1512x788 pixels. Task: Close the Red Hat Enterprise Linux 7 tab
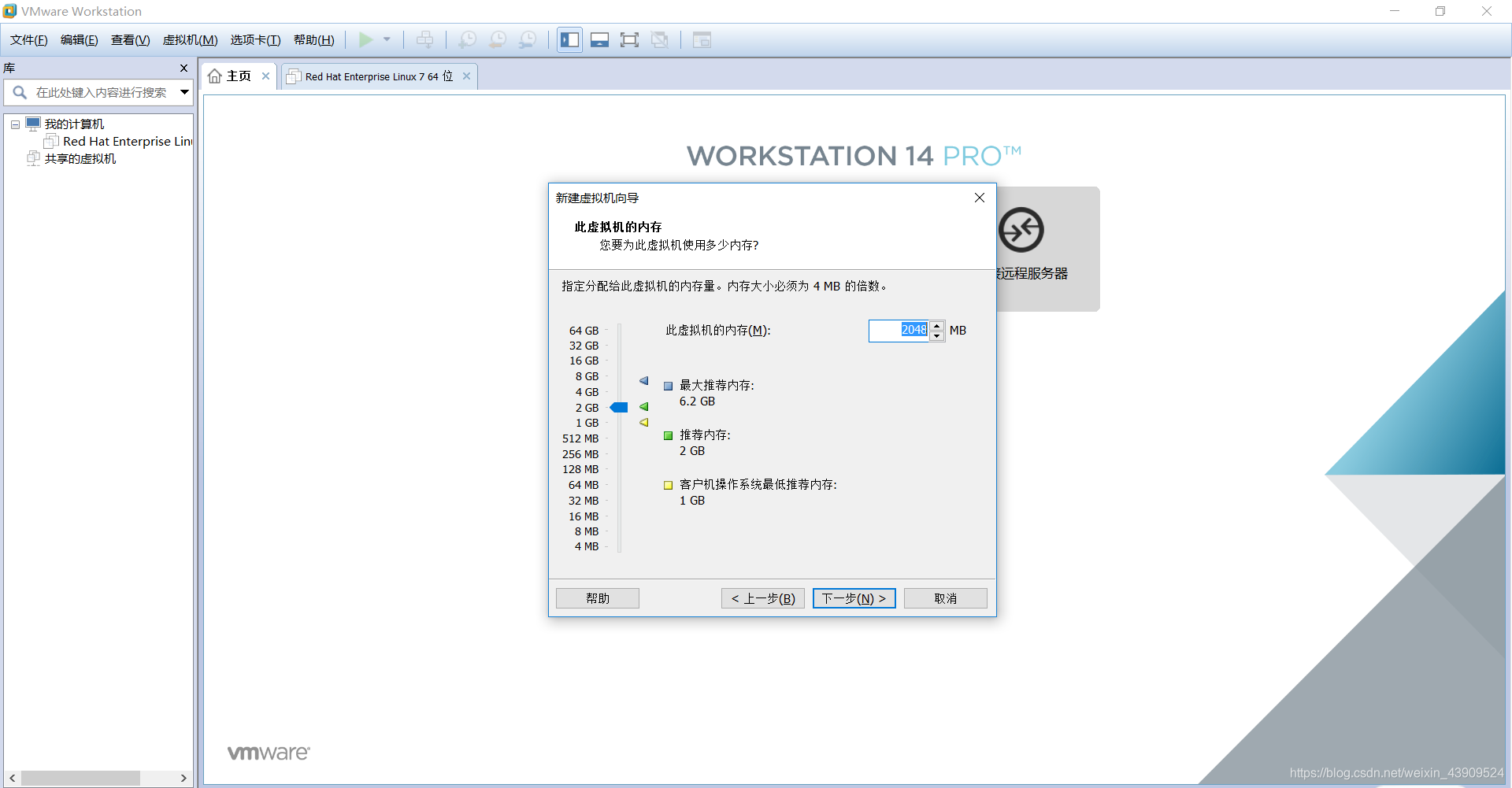coord(467,76)
